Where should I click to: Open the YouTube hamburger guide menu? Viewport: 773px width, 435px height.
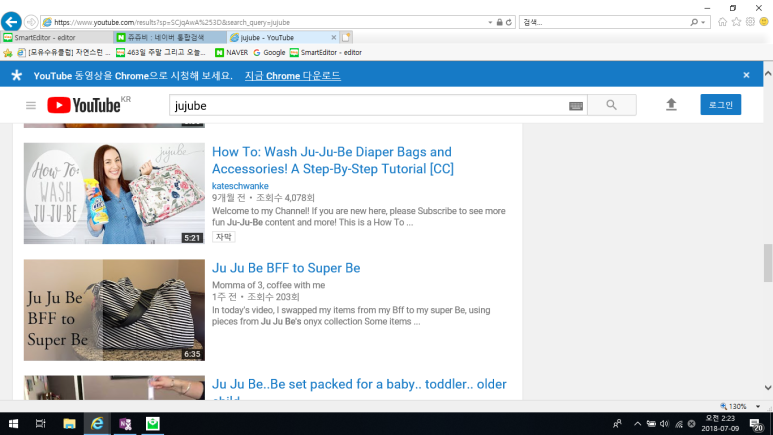pos(31,106)
